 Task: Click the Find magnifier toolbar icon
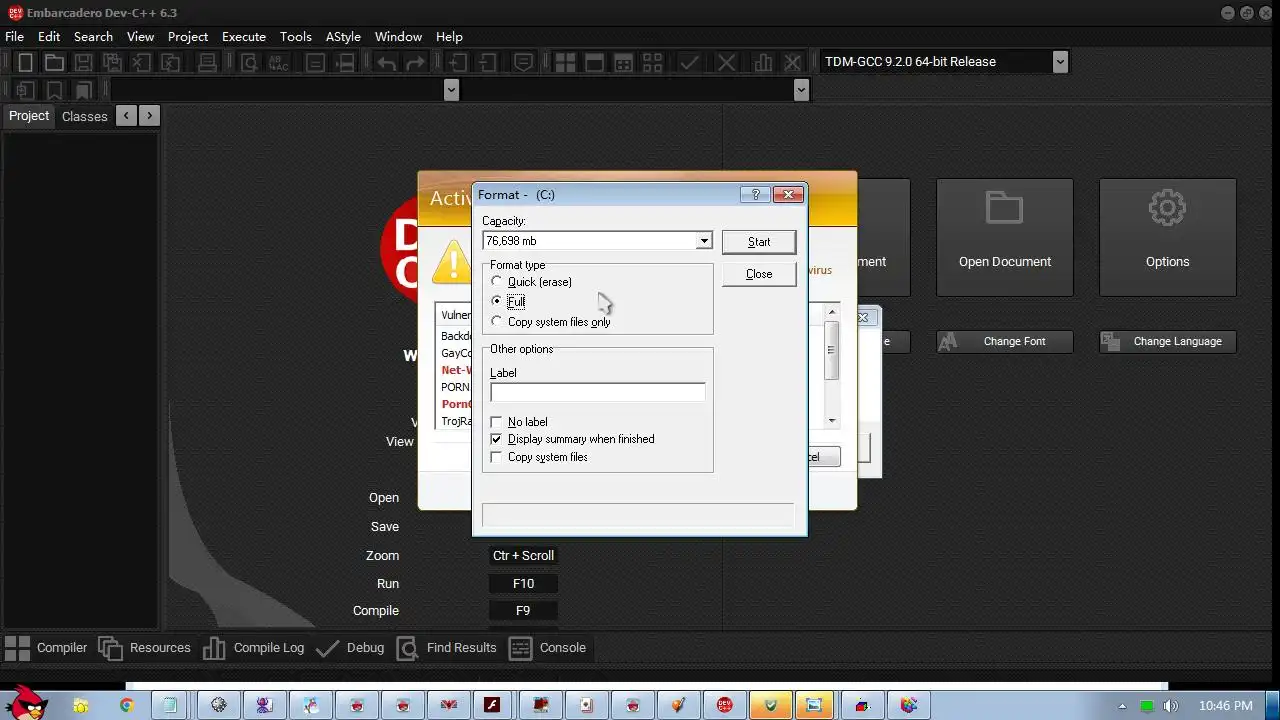point(249,62)
